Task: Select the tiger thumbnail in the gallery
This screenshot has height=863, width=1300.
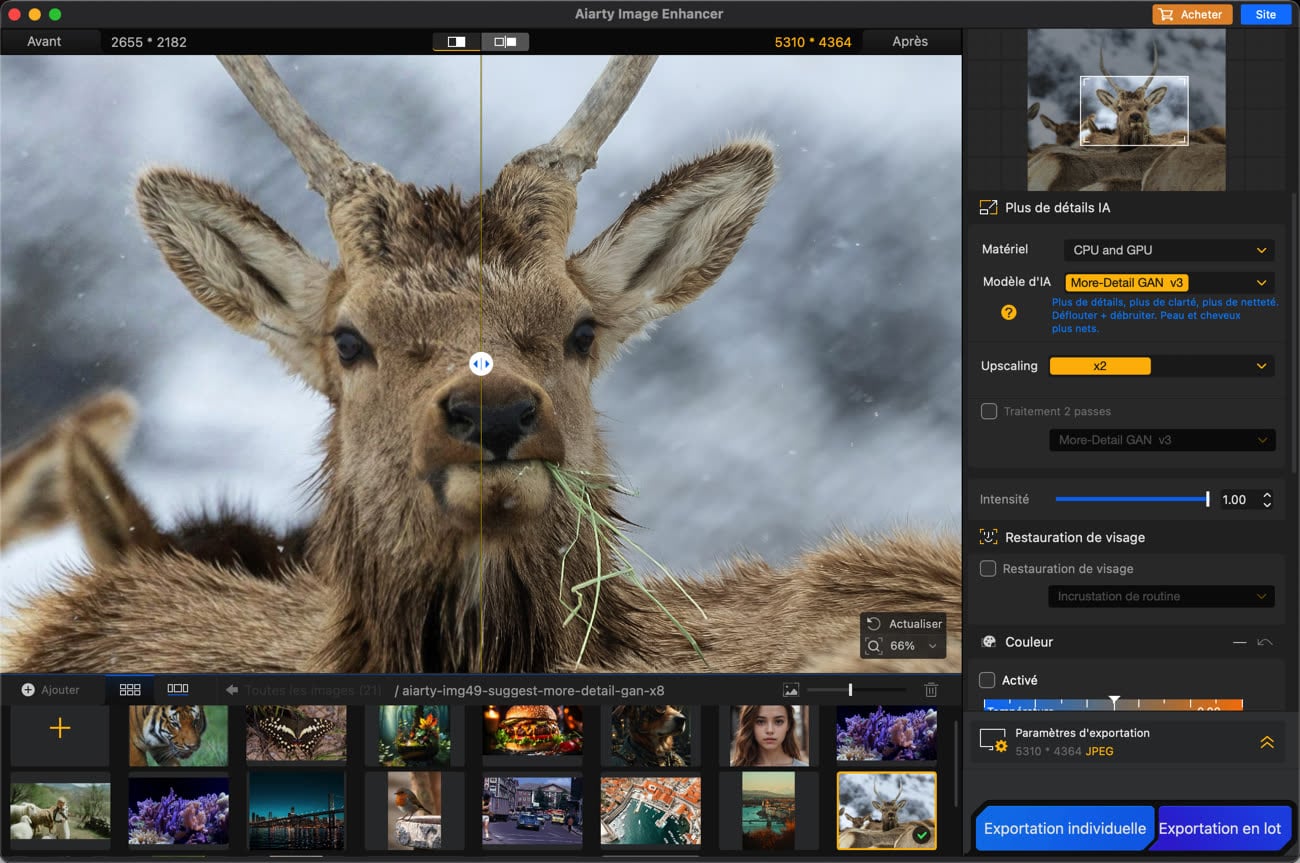Action: tap(178, 735)
